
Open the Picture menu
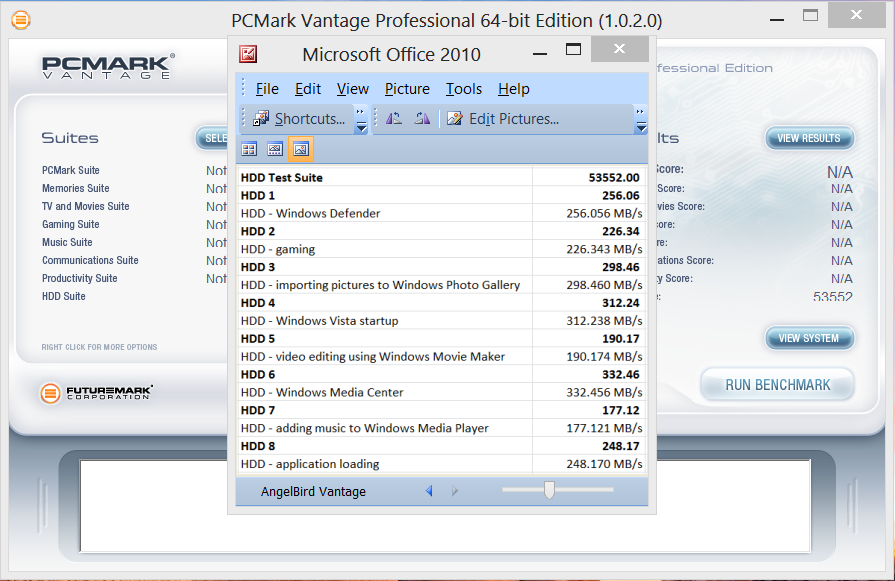[x=407, y=89]
